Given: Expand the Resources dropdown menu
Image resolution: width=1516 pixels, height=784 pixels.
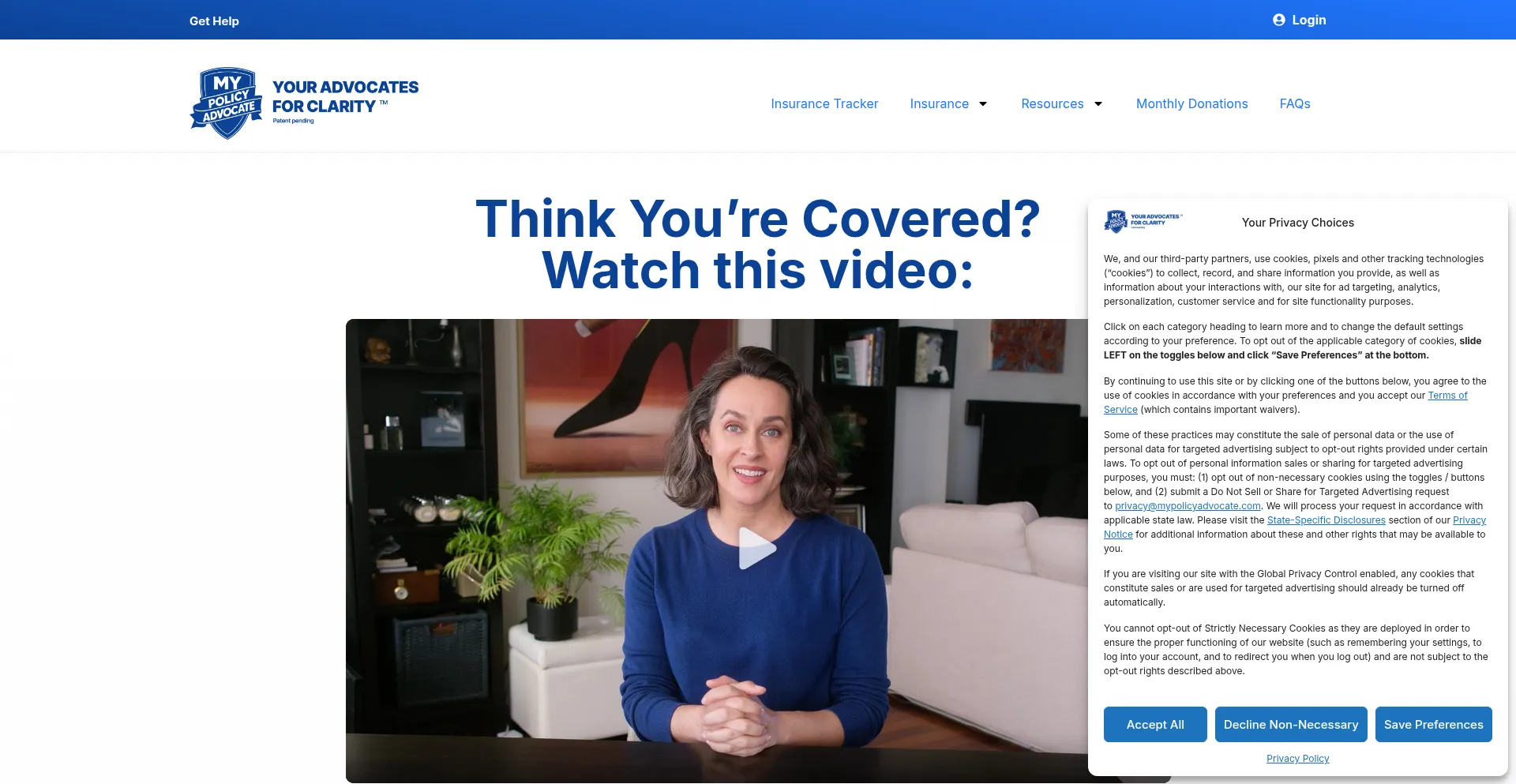Looking at the screenshot, I should pyautogui.click(x=1052, y=103).
